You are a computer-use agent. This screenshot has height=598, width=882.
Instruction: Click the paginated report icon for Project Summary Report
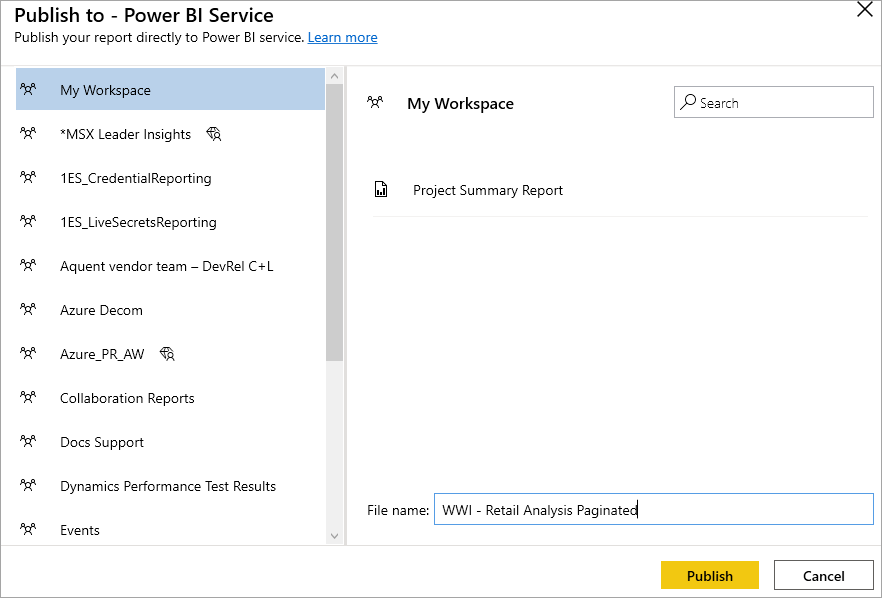click(x=381, y=188)
